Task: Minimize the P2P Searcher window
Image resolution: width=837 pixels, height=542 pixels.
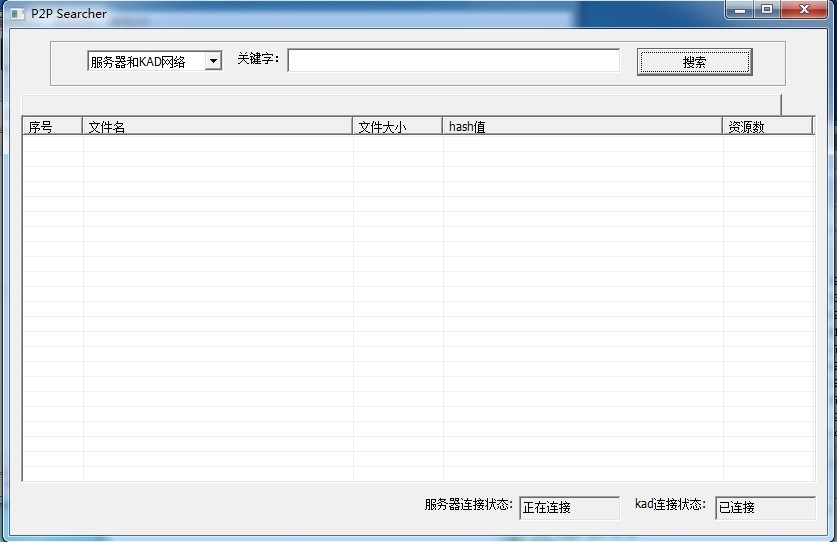Action: point(740,11)
